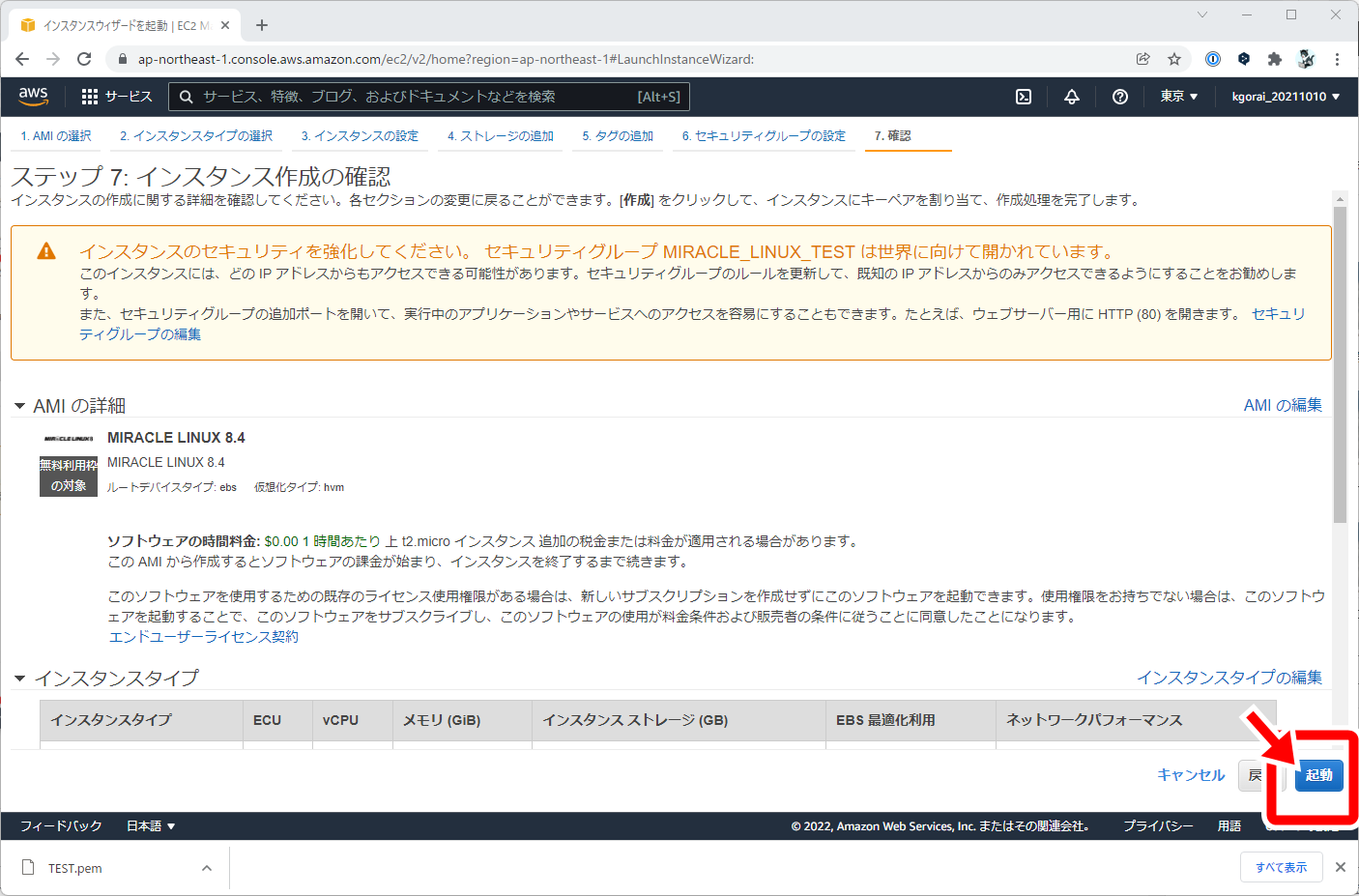Go to step 3 インスタンスの設定
This screenshot has height=896, width=1359.
(x=360, y=136)
